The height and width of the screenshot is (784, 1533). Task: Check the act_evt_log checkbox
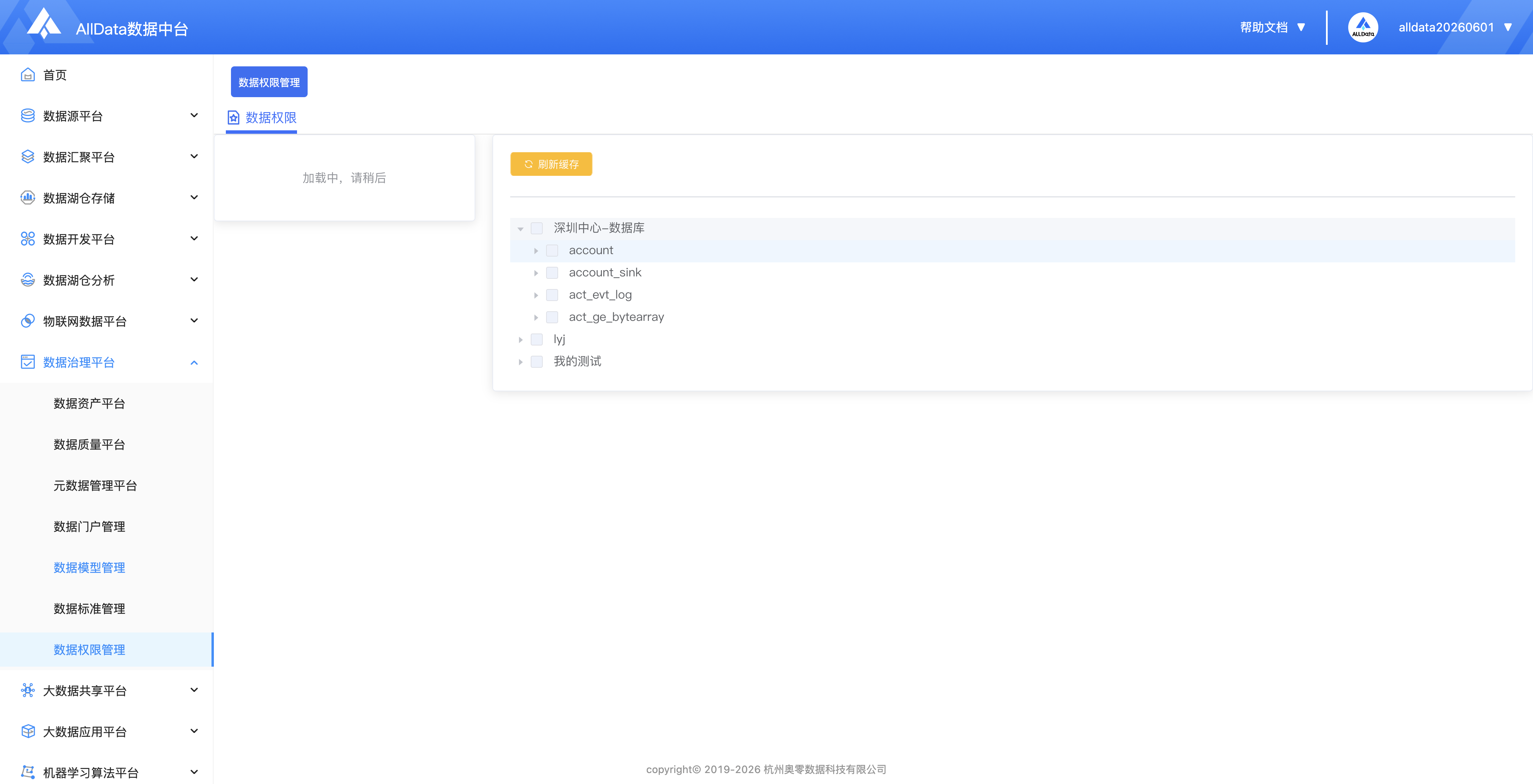552,295
